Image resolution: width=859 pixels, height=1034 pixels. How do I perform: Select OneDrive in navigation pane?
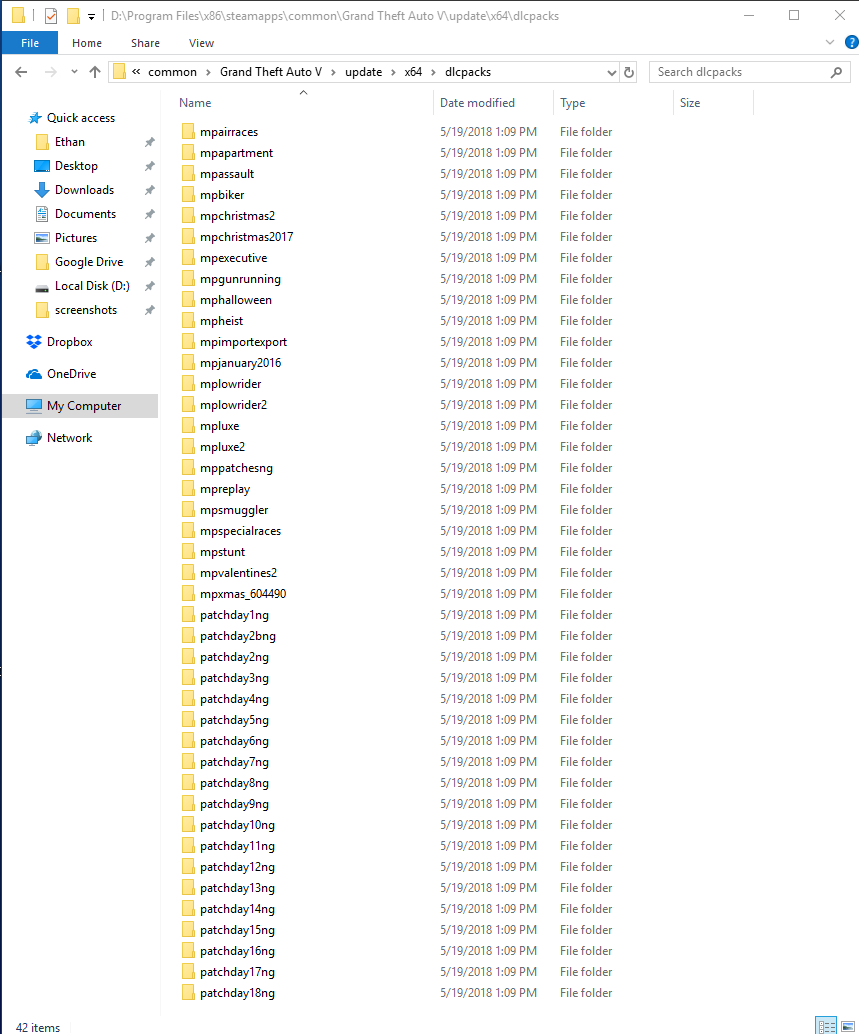coord(71,374)
